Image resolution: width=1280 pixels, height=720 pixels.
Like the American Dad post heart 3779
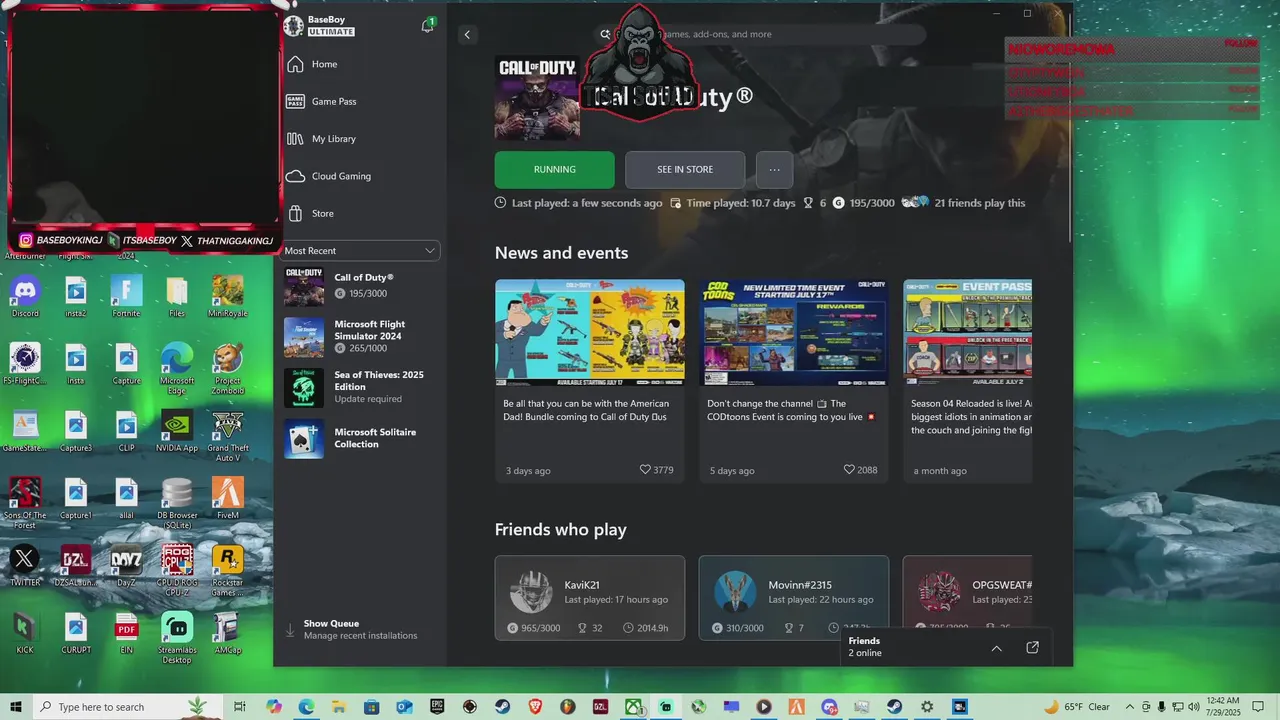[x=646, y=470]
